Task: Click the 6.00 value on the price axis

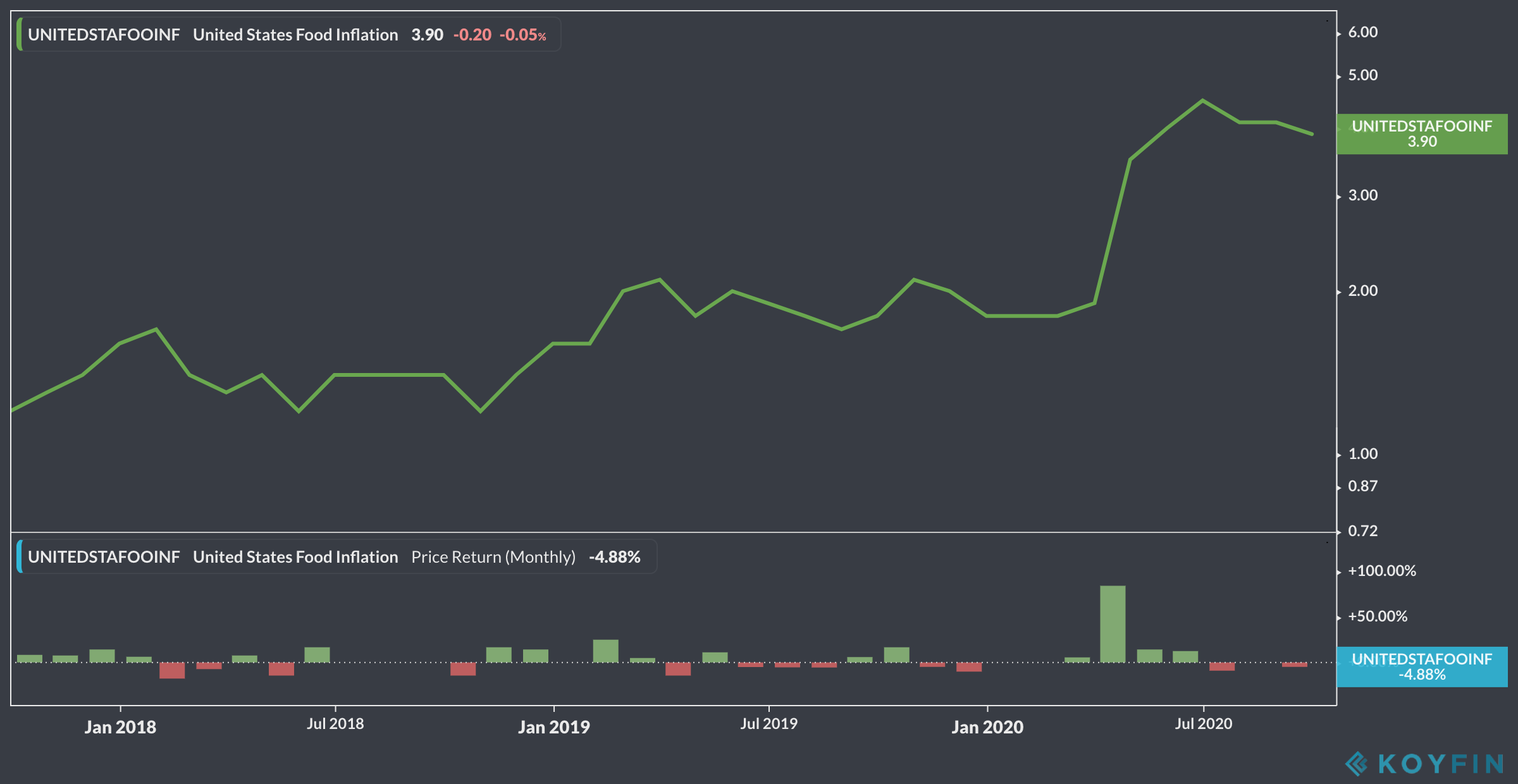Action: tap(1362, 32)
